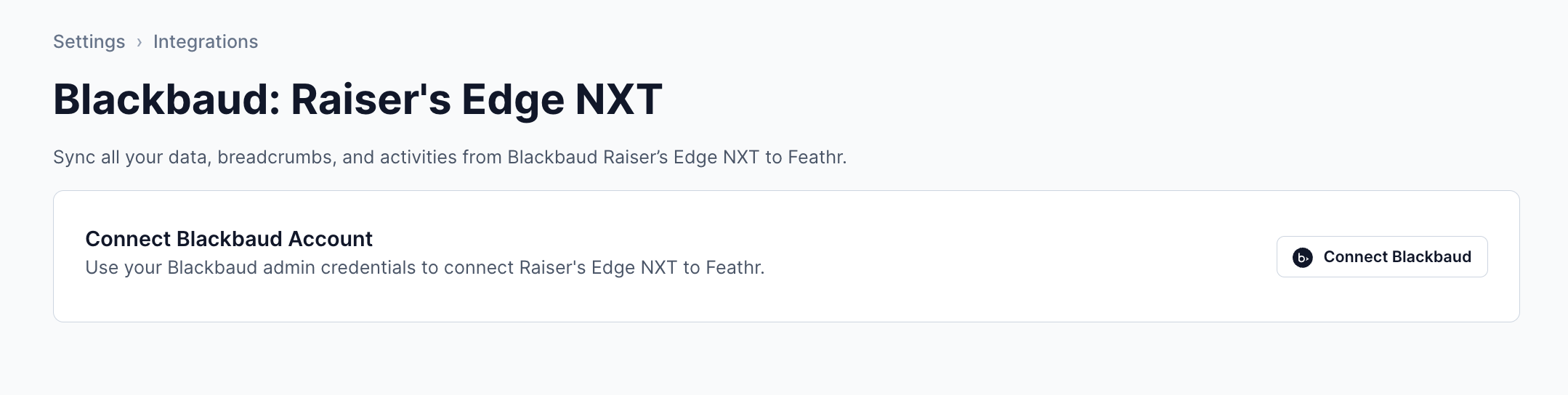Click "NXT" at the end of the page title

pos(618,99)
